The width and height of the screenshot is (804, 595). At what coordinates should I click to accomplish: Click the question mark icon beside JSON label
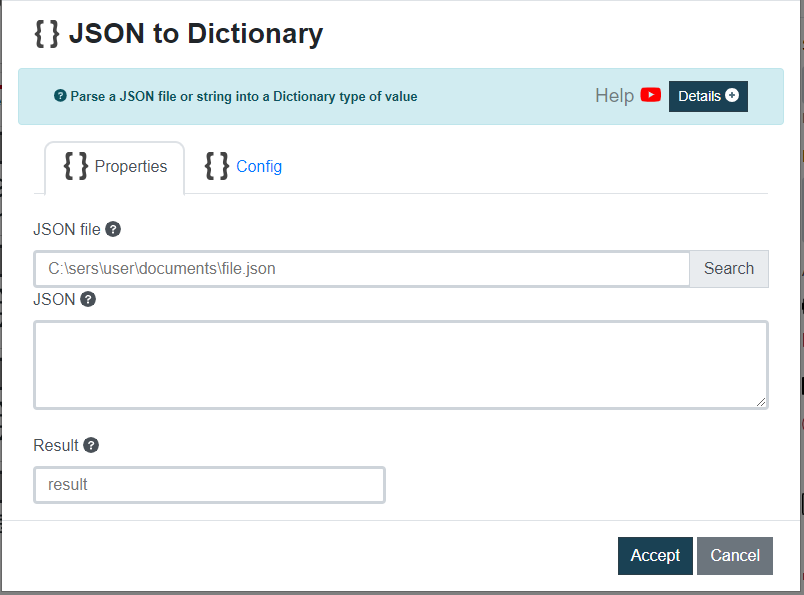[x=88, y=299]
